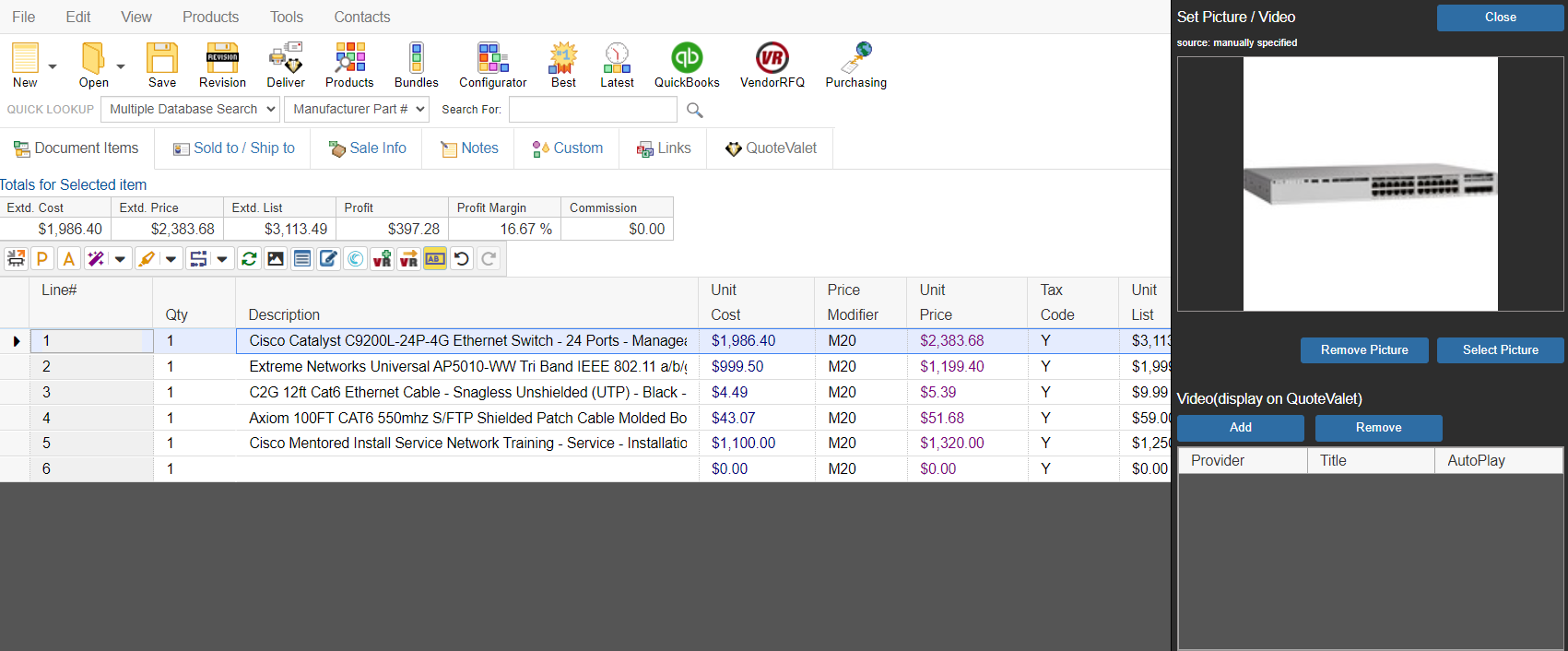Click the Select Picture button
This screenshot has width=1568, height=651.
pos(1500,350)
